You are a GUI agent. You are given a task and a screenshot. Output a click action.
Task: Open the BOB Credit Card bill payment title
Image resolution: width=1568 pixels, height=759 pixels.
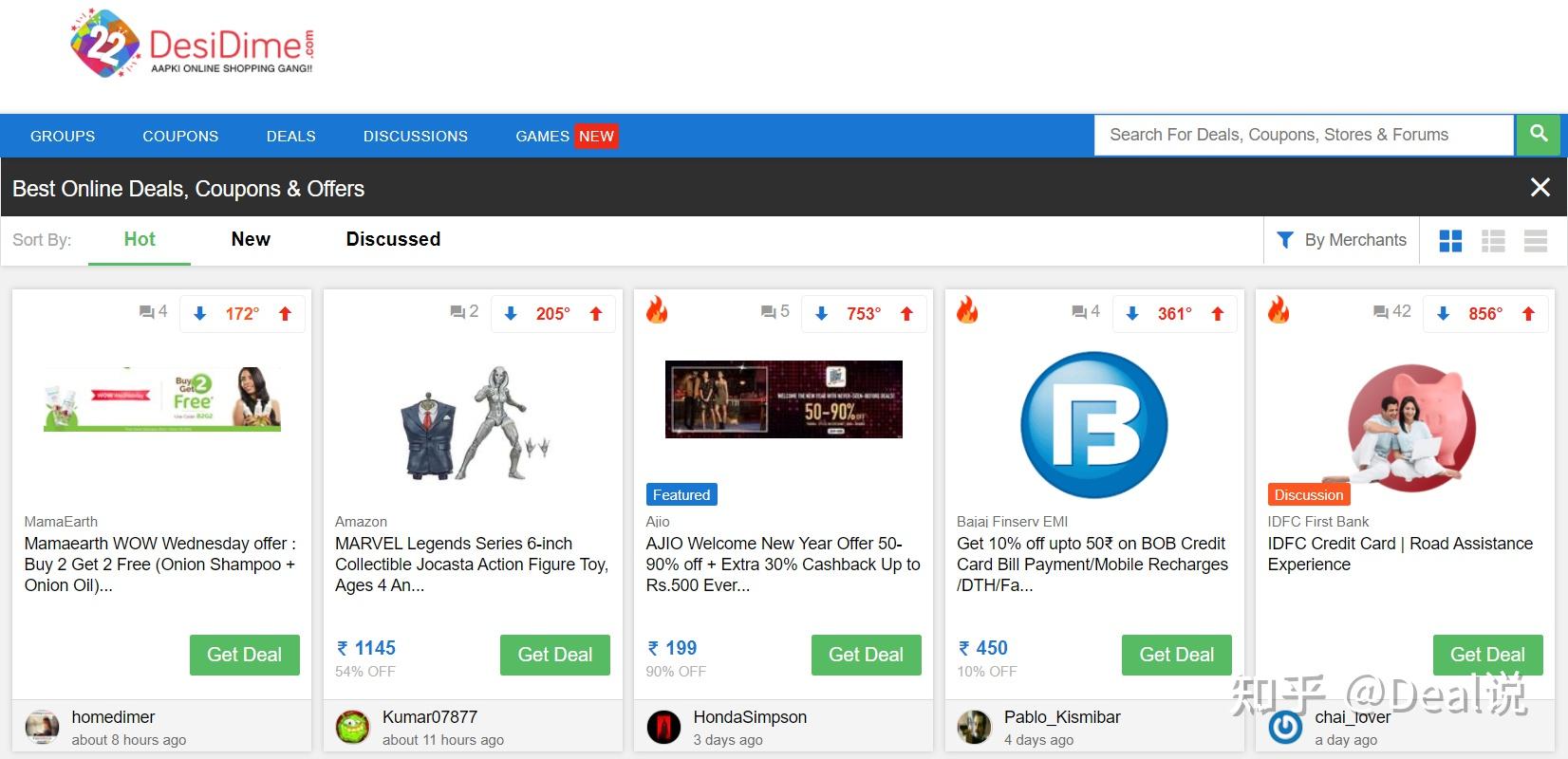pos(1092,565)
